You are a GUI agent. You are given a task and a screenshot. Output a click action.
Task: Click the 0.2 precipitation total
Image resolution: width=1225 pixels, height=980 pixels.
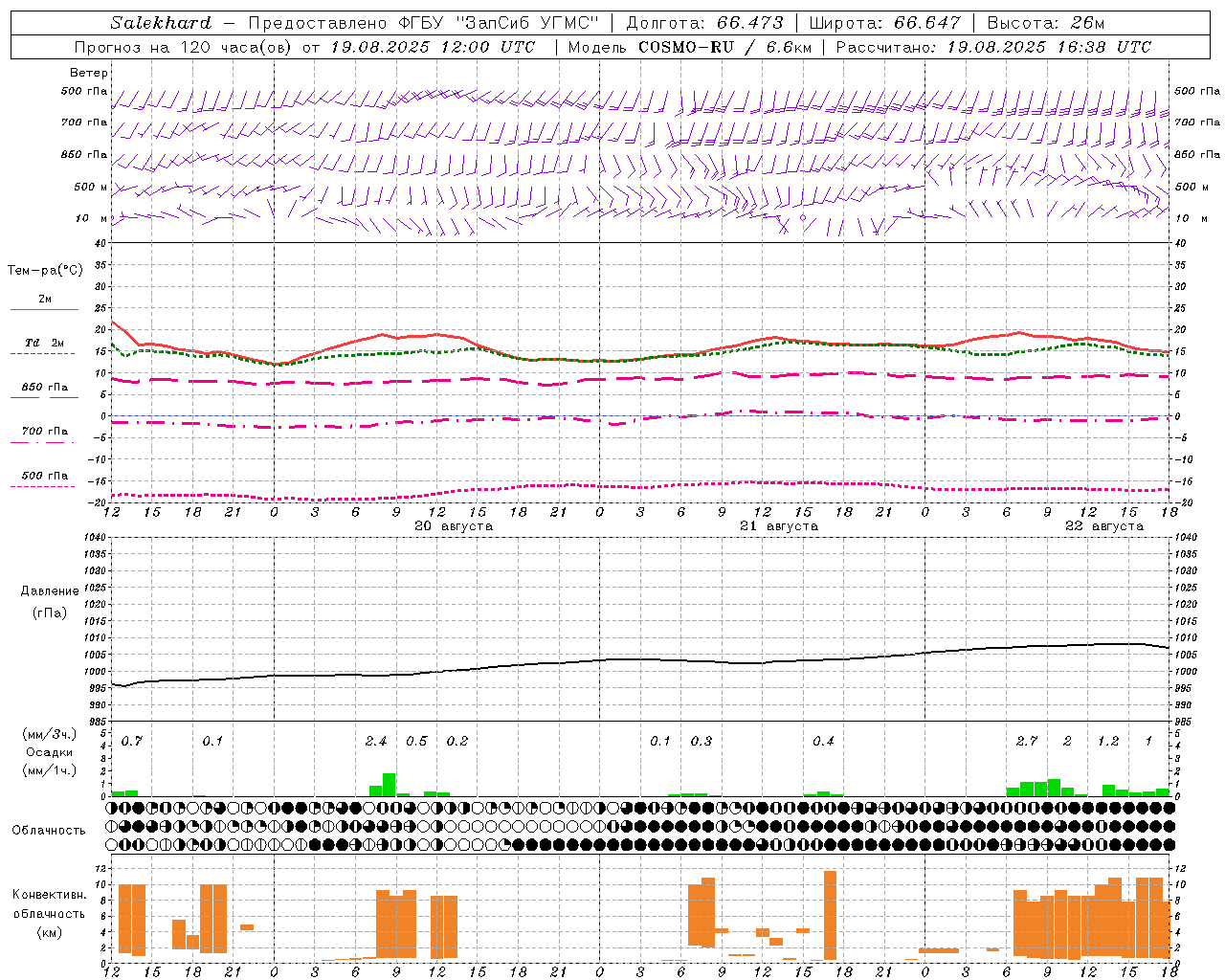pyautogui.click(x=457, y=742)
